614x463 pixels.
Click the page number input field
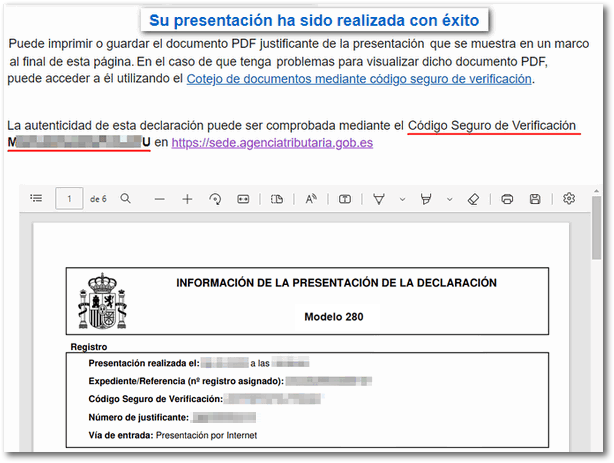68,199
